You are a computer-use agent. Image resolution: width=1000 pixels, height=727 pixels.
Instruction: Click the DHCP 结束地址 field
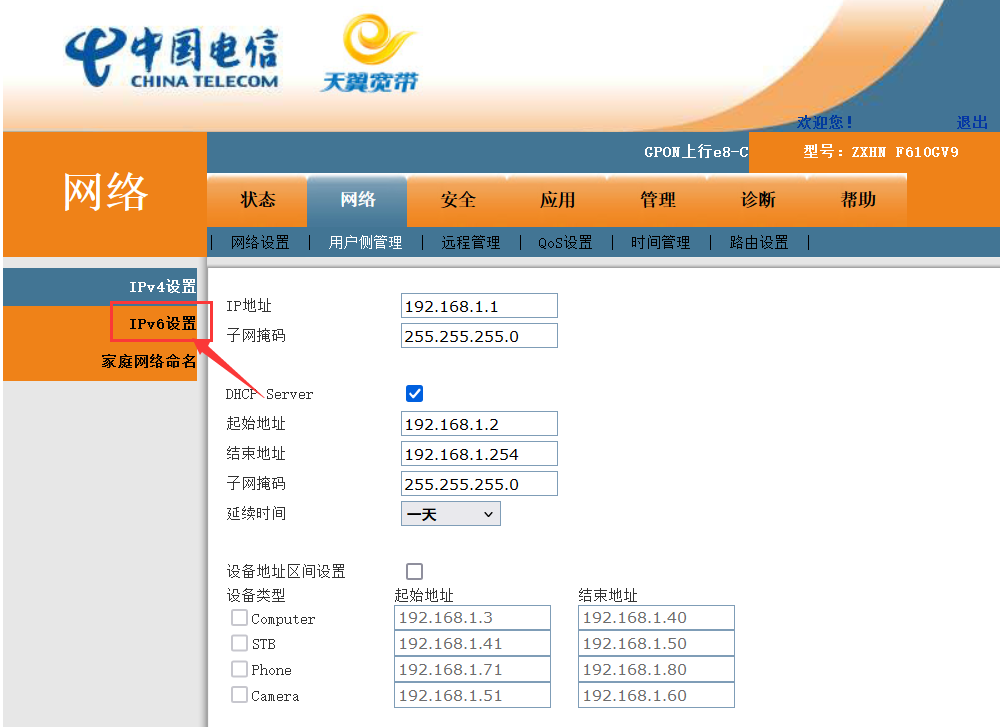pos(480,454)
